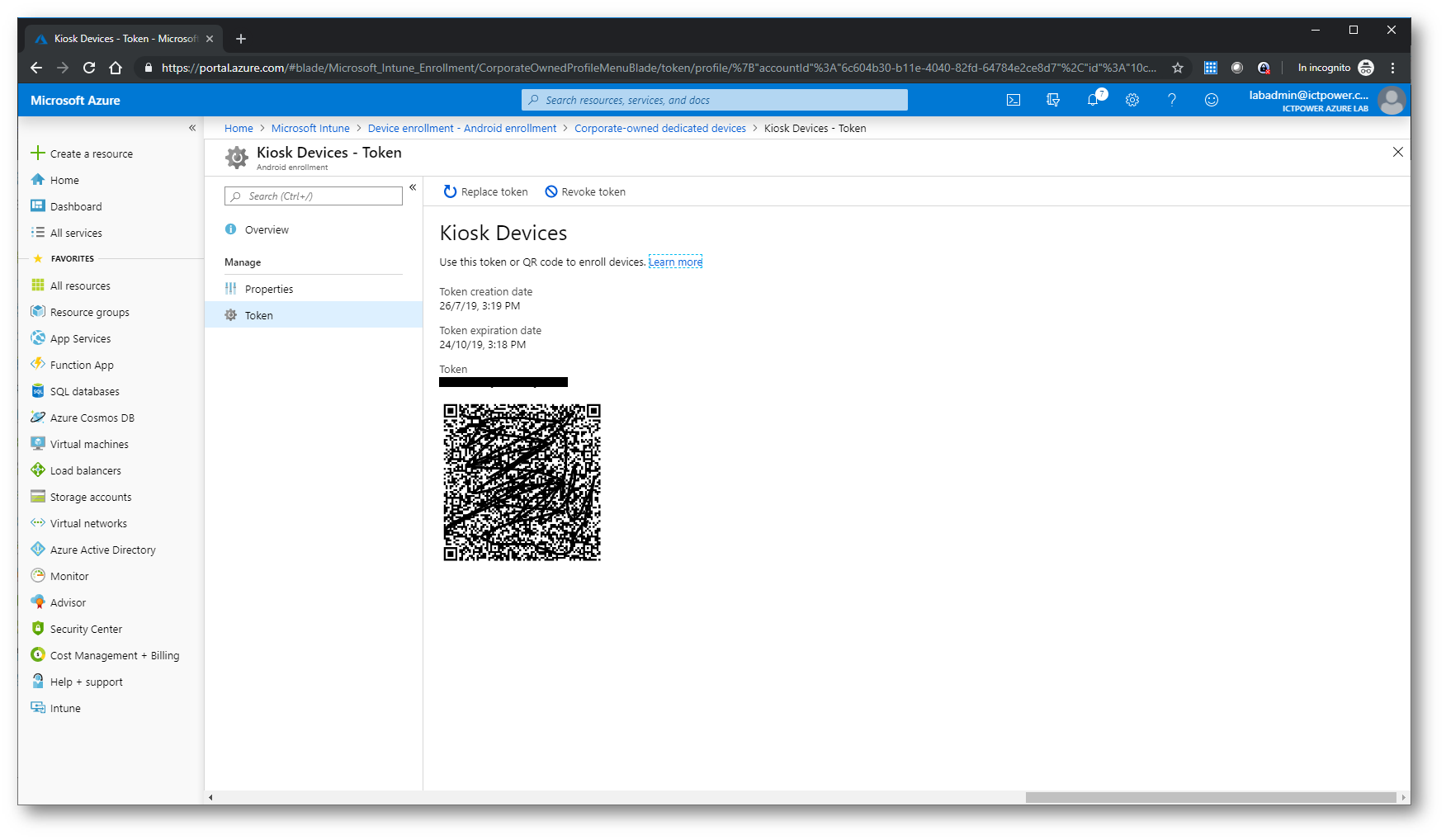The height and width of the screenshot is (840, 1446).
Task: Open Resource groups
Action: click(89, 312)
